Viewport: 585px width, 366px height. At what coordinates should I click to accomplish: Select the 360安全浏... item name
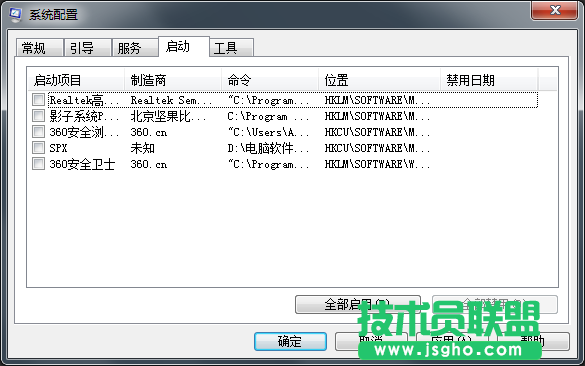[x=84, y=132]
